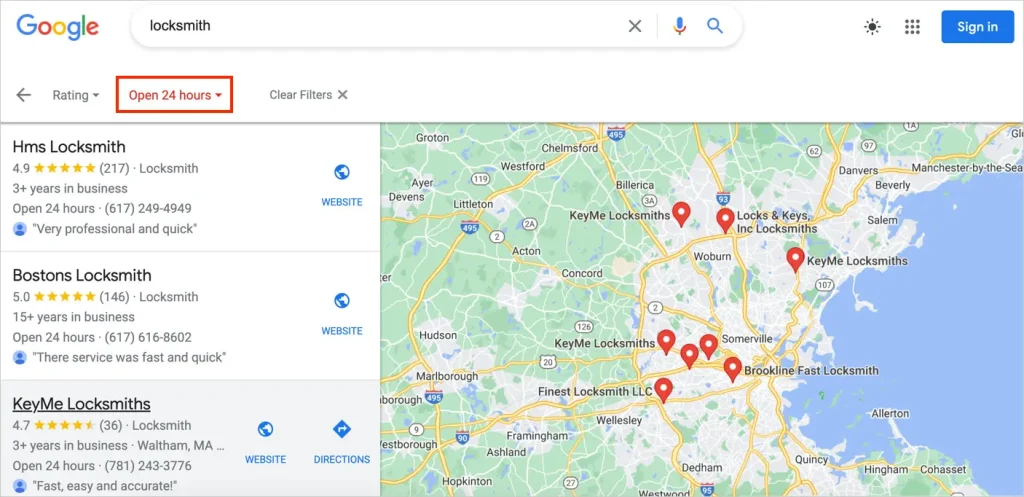Start voice search with the microphone icon
This screenshot has height=497, width=1024.
coord(679,26)
